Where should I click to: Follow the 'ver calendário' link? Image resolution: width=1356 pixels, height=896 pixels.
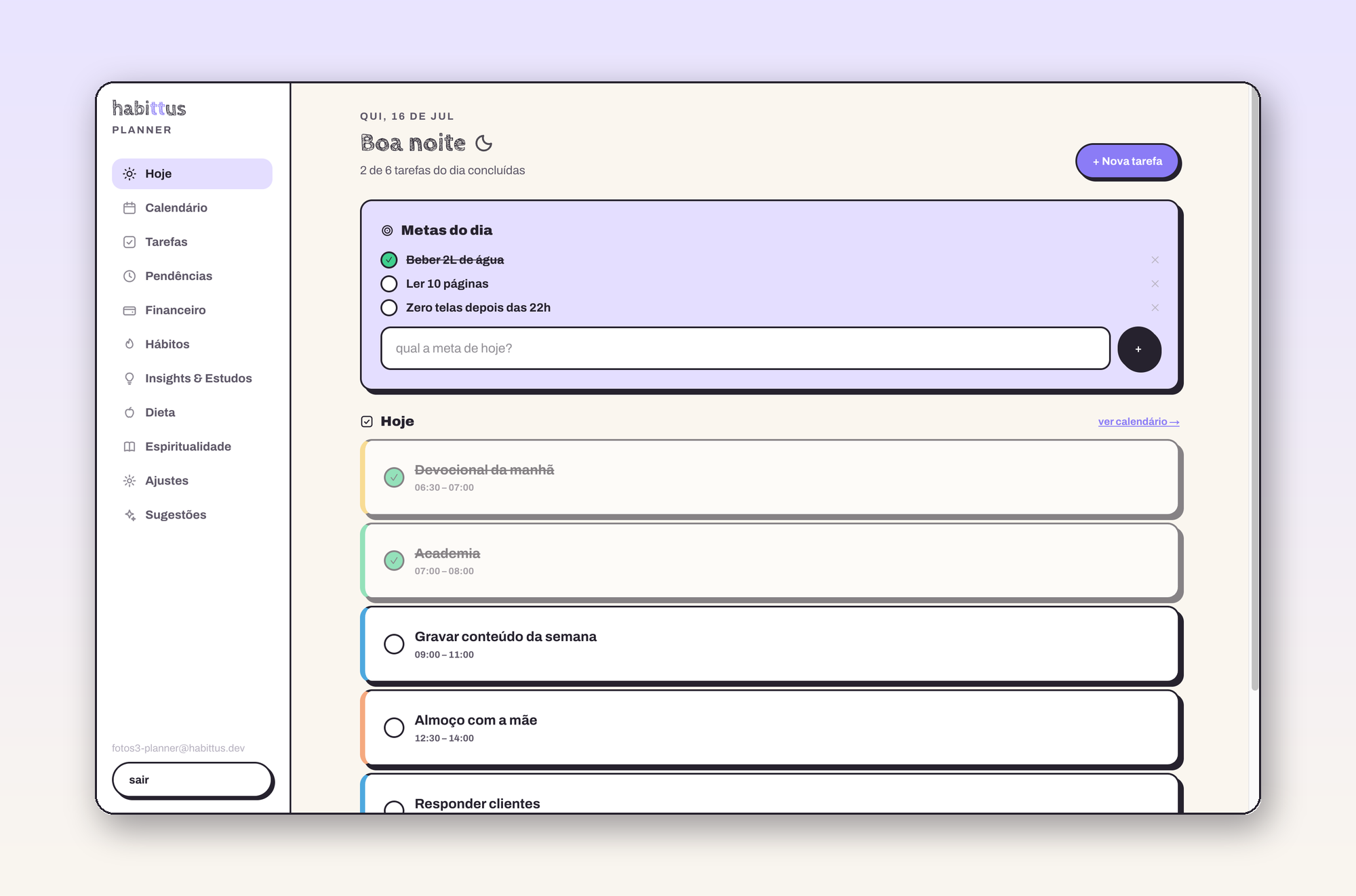1138,422
